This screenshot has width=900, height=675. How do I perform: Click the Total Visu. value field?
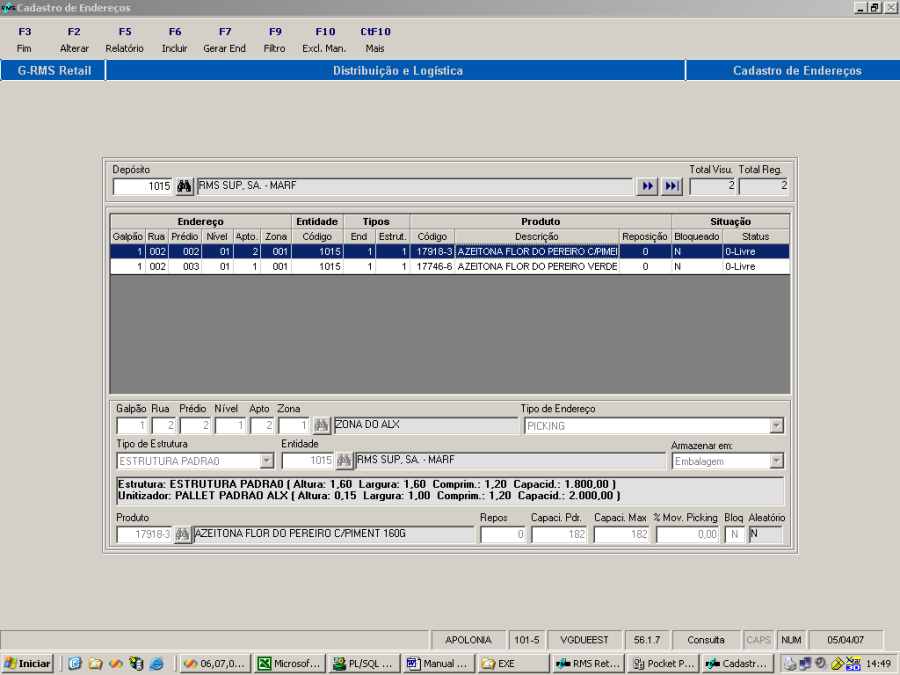(712, 186)
